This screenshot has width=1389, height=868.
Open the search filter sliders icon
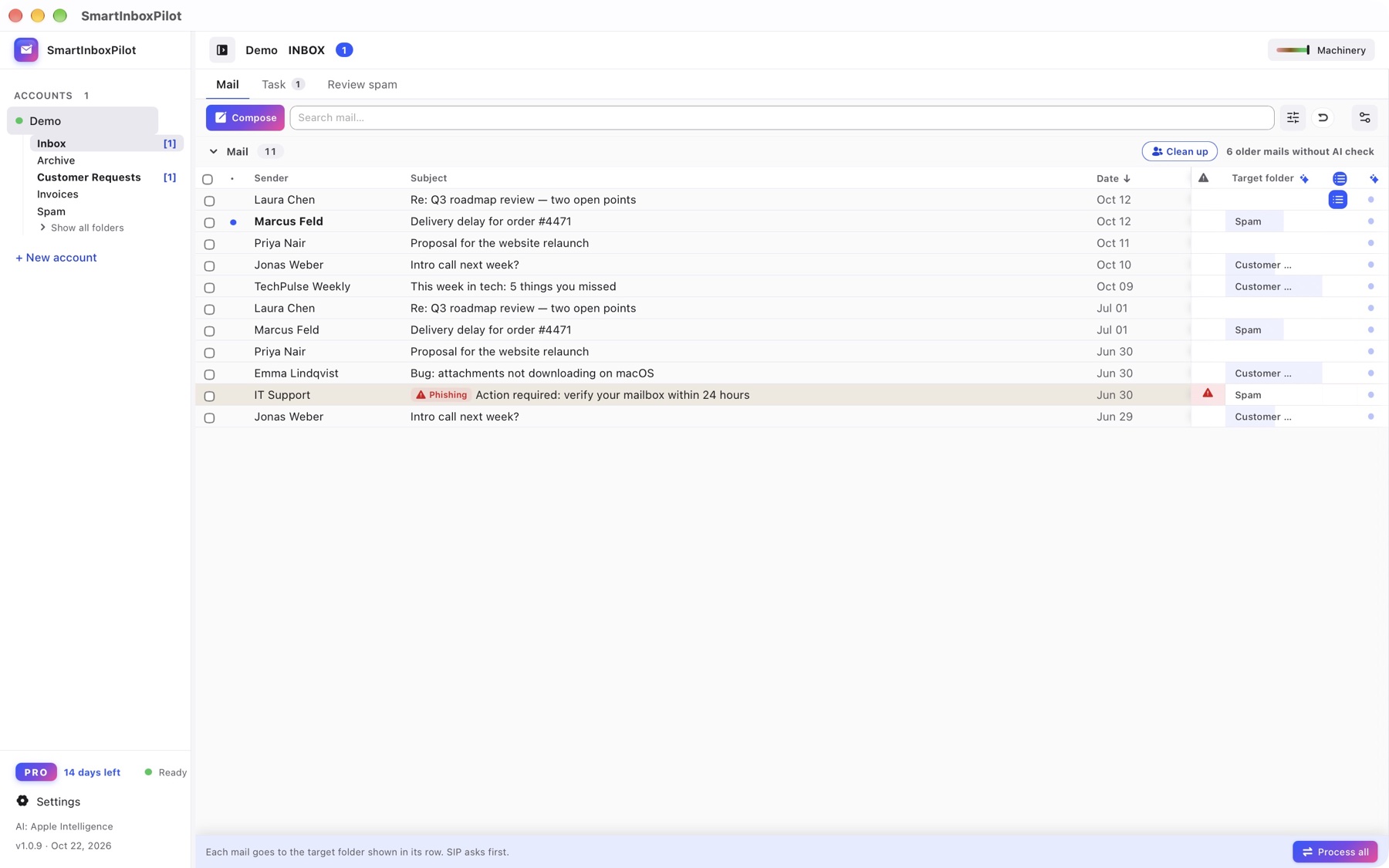1293,118
